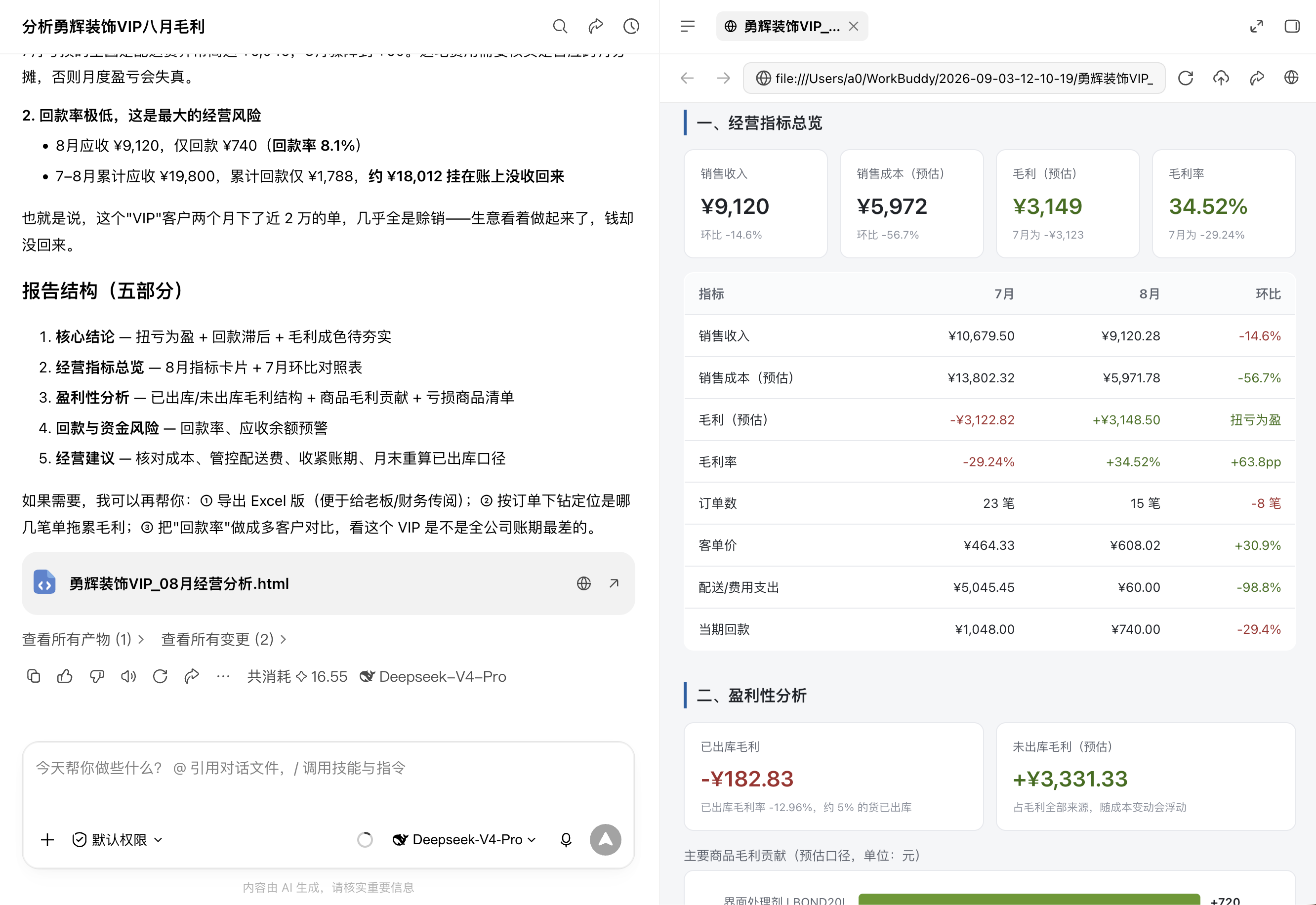Click the 未出库毛利 +¥3,331.33 card
Image resolution: width=1316 pixels, height=905 pixels.
click(1146, 776)
